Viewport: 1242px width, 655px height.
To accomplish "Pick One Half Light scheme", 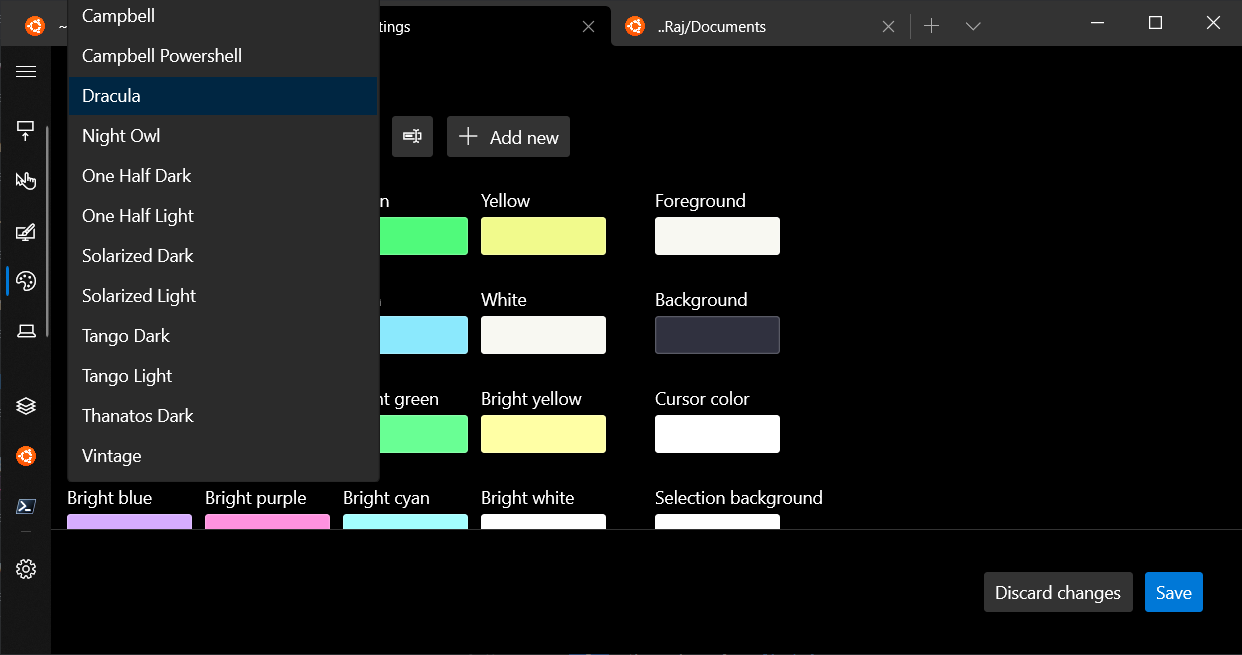I will click(x=224, y=216).
